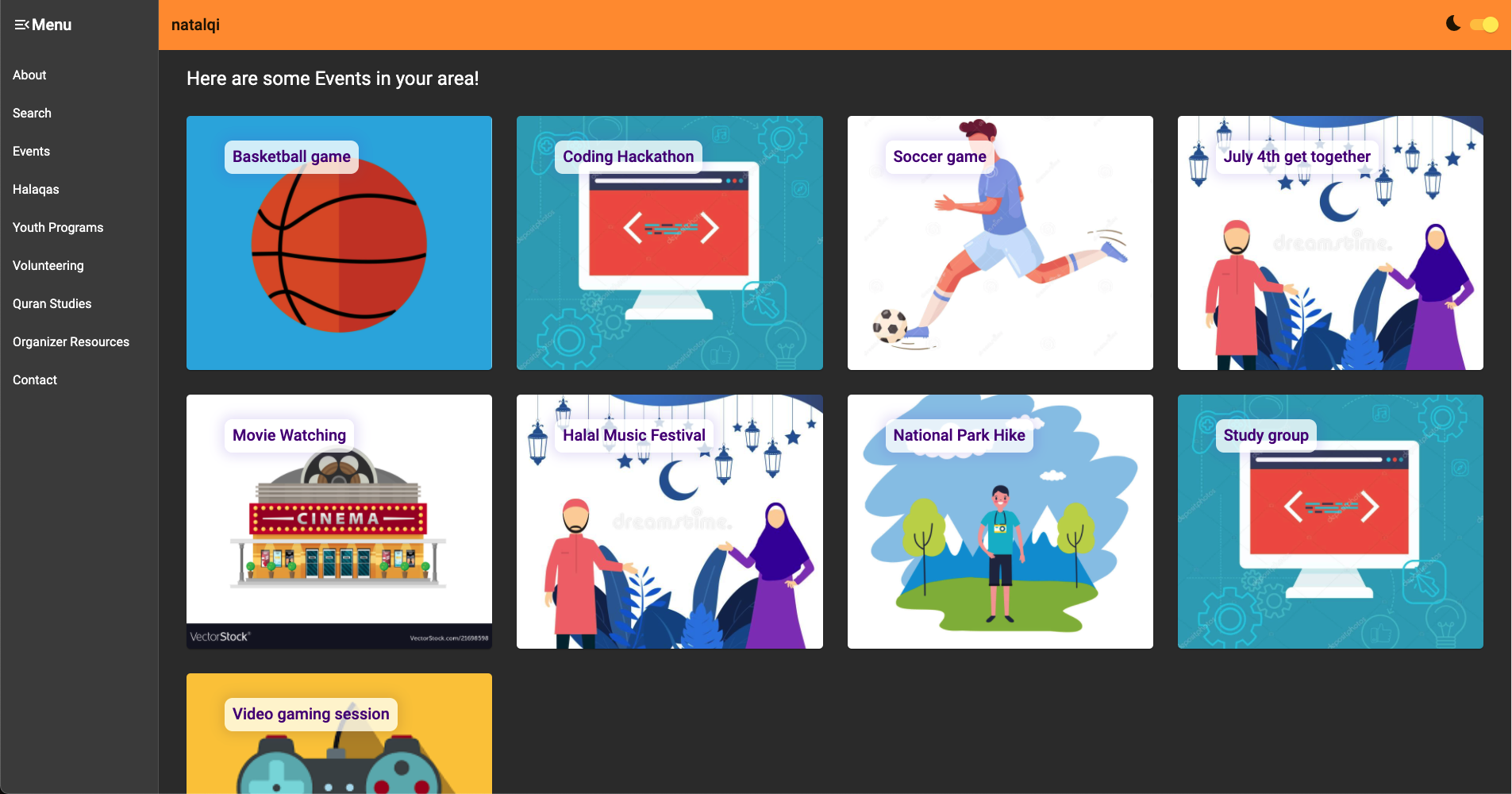Open the Soccer game event card
The image size is (1512, 794).
tap(1000, 243)
